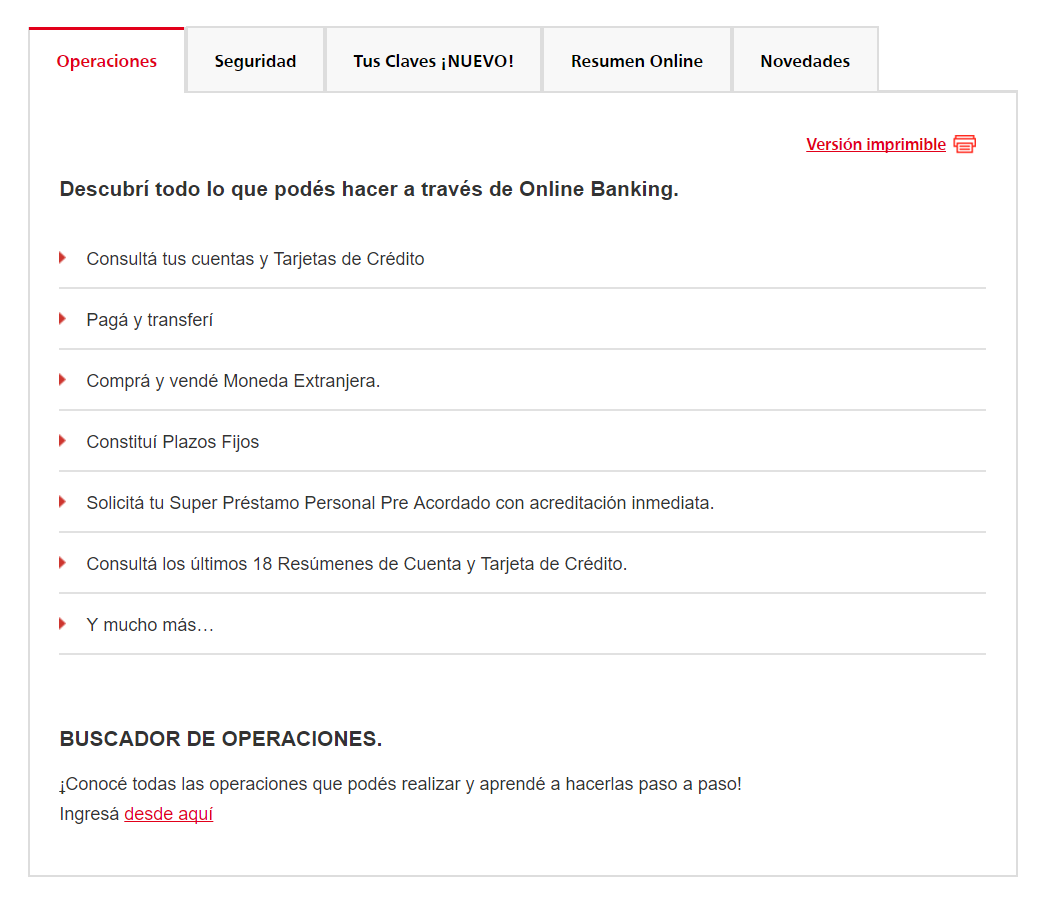Open the Tus Claves ¡NUEVO! tab

coord(433,61)
